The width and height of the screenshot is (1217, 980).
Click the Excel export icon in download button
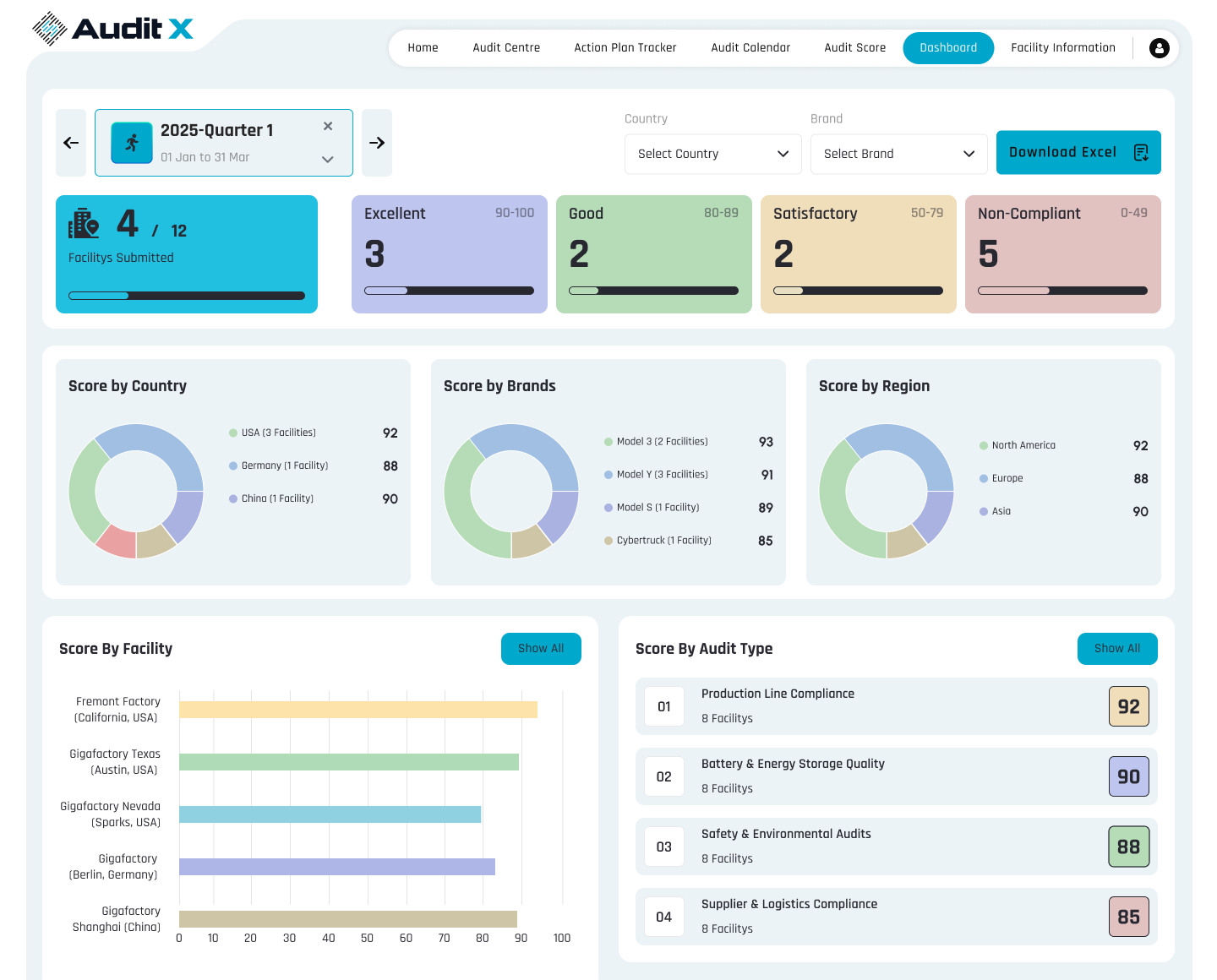[1141, 153]
